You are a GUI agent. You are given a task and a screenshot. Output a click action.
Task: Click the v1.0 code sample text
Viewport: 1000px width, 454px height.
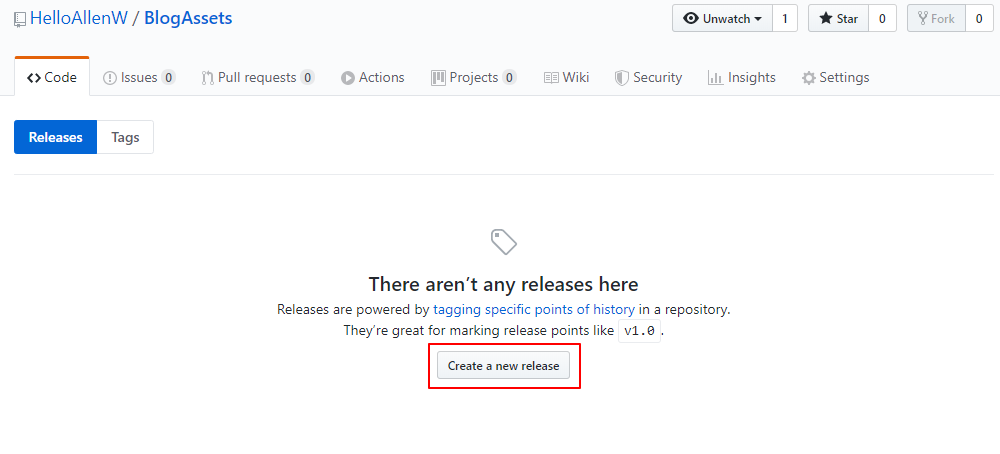click(640, 331)
